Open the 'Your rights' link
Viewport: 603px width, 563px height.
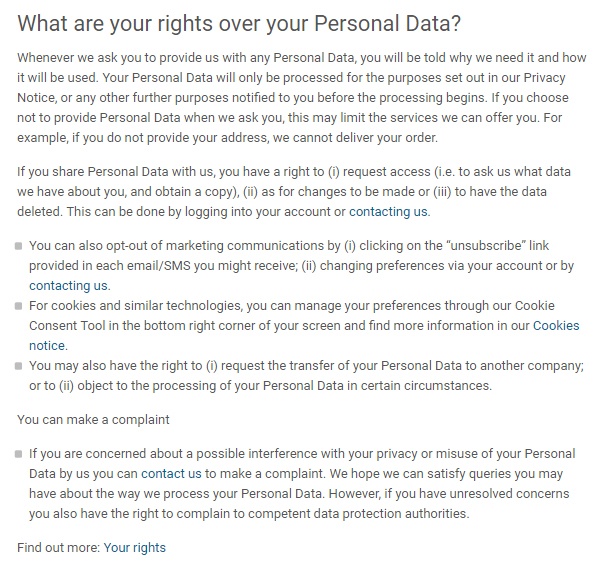click(135, 548)
